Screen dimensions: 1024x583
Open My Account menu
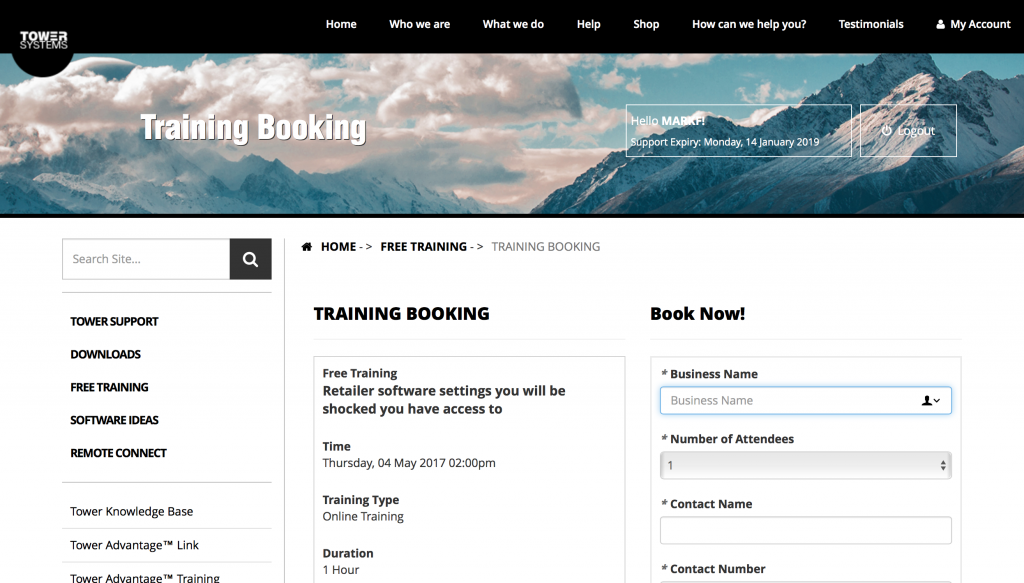click(x=973, y=24)
